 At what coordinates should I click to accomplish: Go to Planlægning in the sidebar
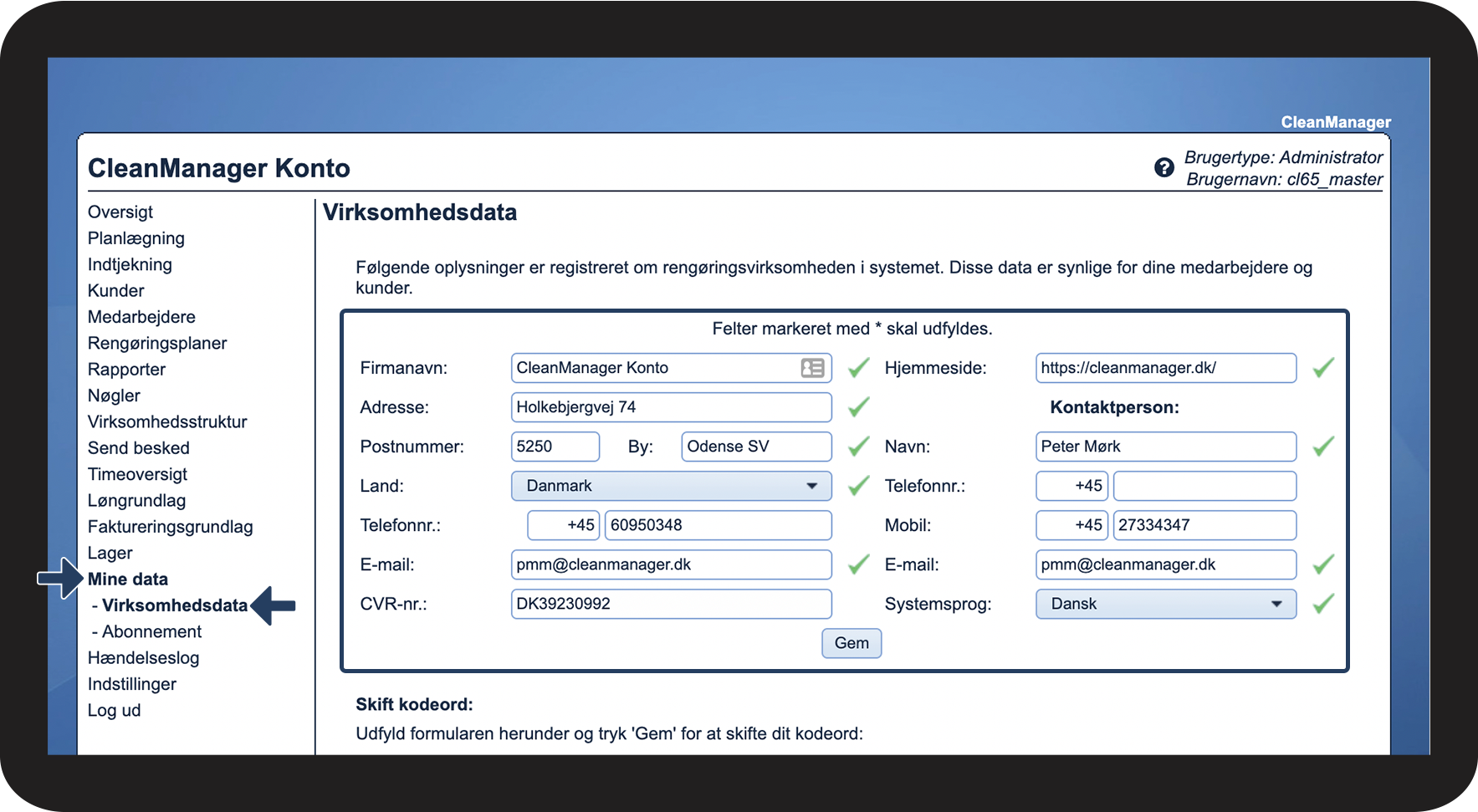pyautogui.click(x=136, y=238)
